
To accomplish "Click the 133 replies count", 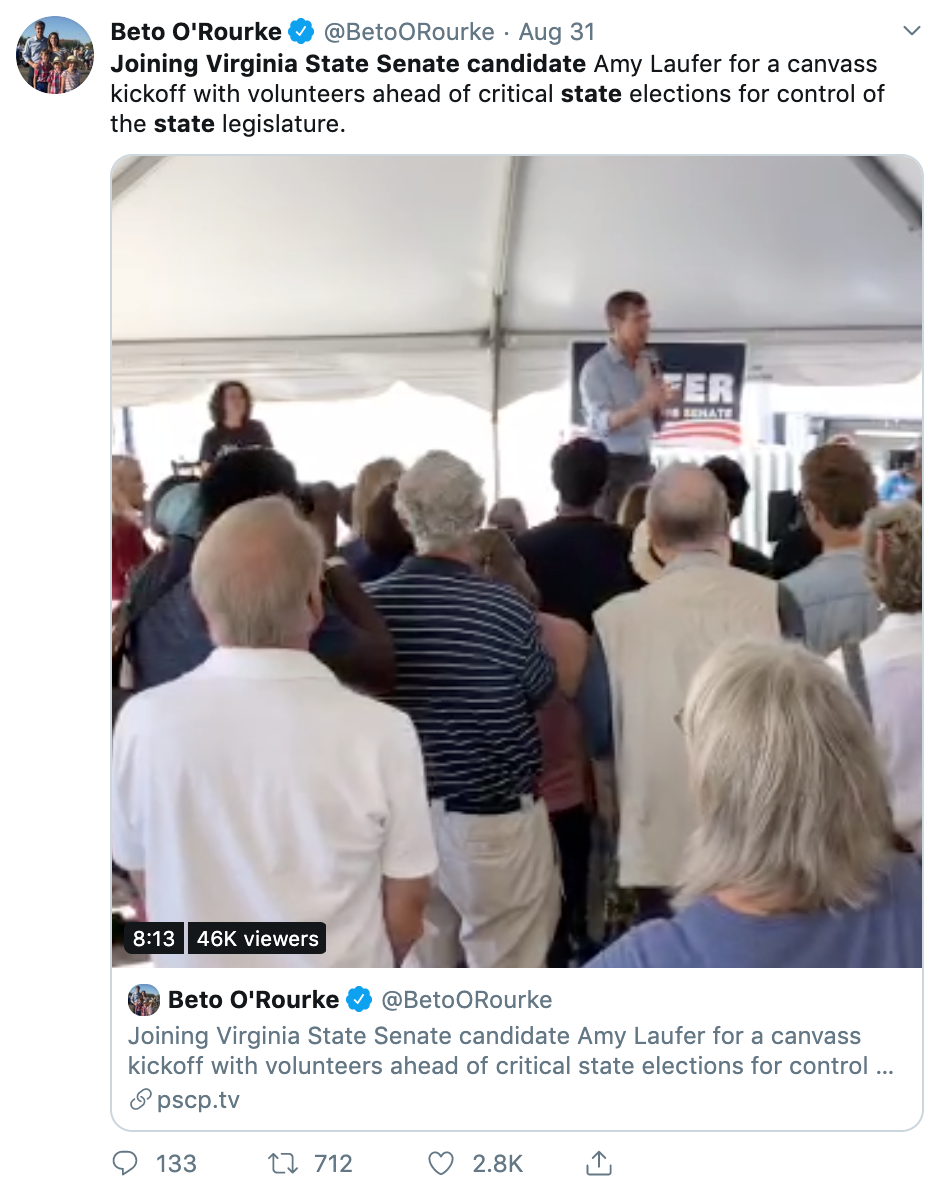I will click(176, 1163).
